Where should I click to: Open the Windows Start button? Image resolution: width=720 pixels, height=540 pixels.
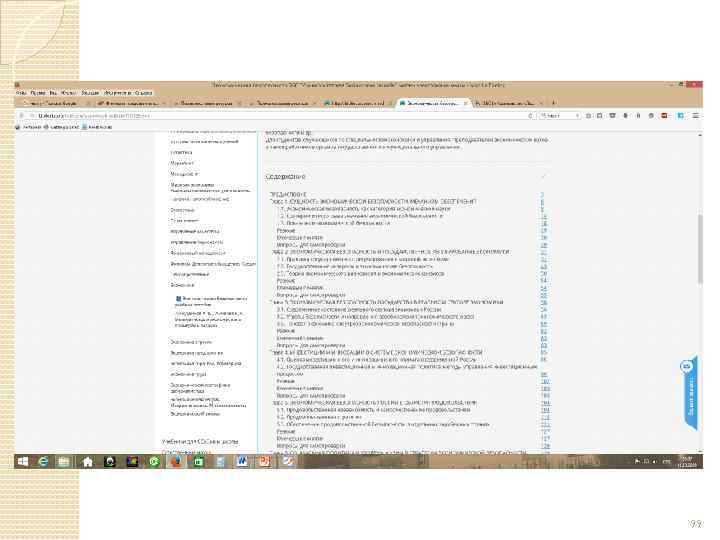(22, 461)
